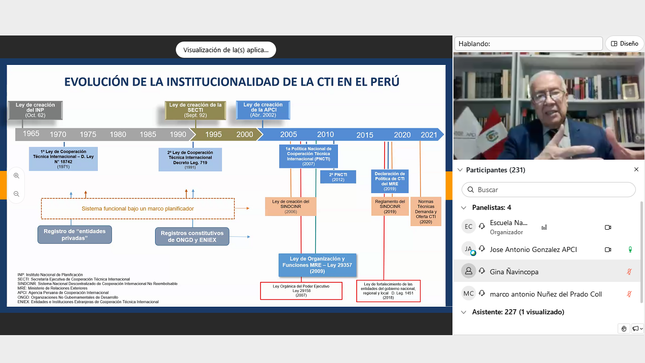Click the zoom in magnifier icon
The height and width of the screenshot is (363, 645).
(16, 176)
